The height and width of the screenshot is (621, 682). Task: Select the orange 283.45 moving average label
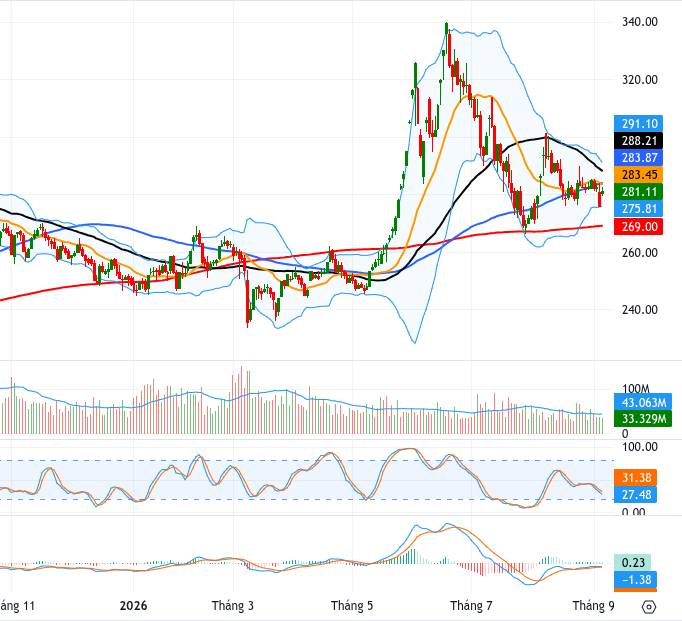638,175
